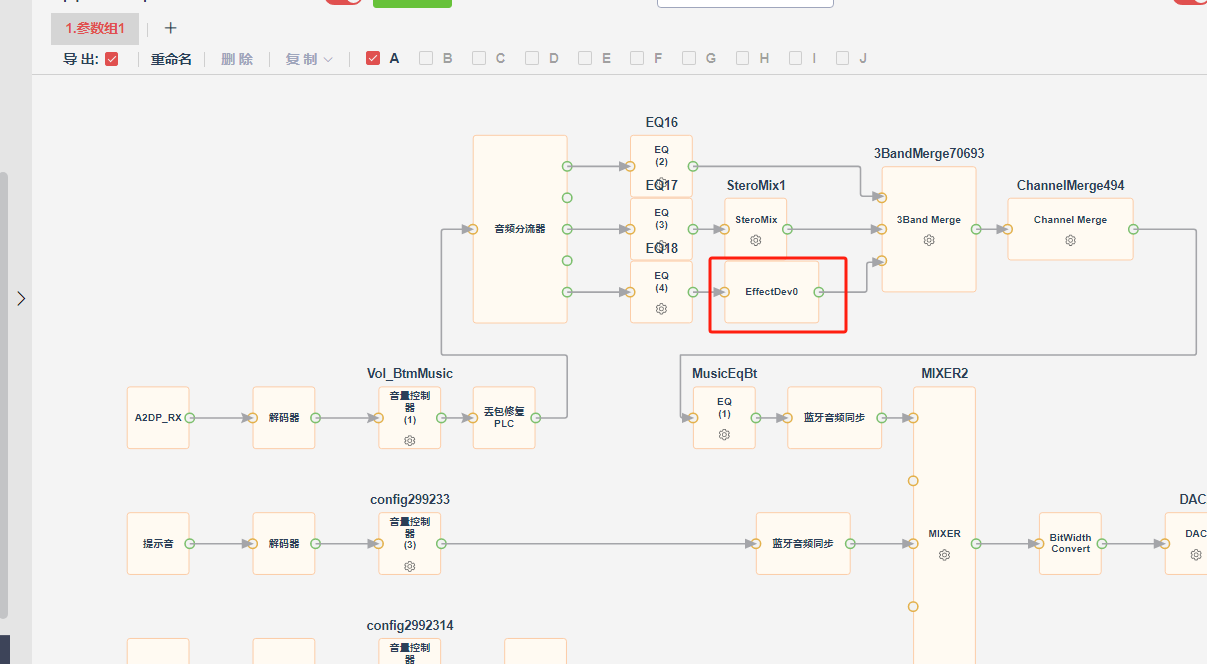Click the 3BandMerge70693 label
Image resolution: width=1207 pixels, height=664 pixels.
(x=929, y=154)
